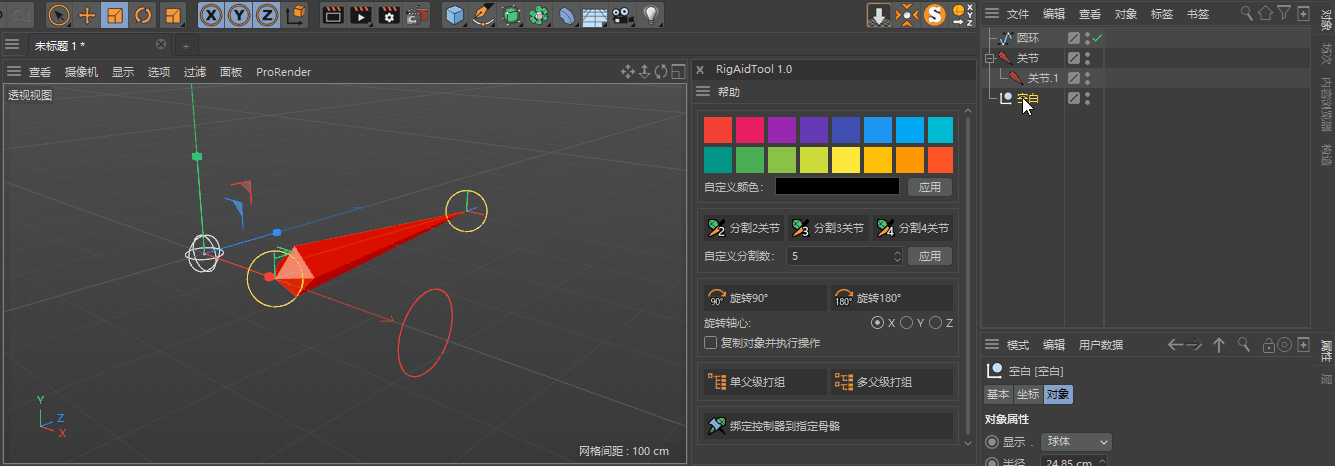Select the Move tool in toolbar
The width and height of the screenshot is (1335, 466).
(x=87, y=15)
